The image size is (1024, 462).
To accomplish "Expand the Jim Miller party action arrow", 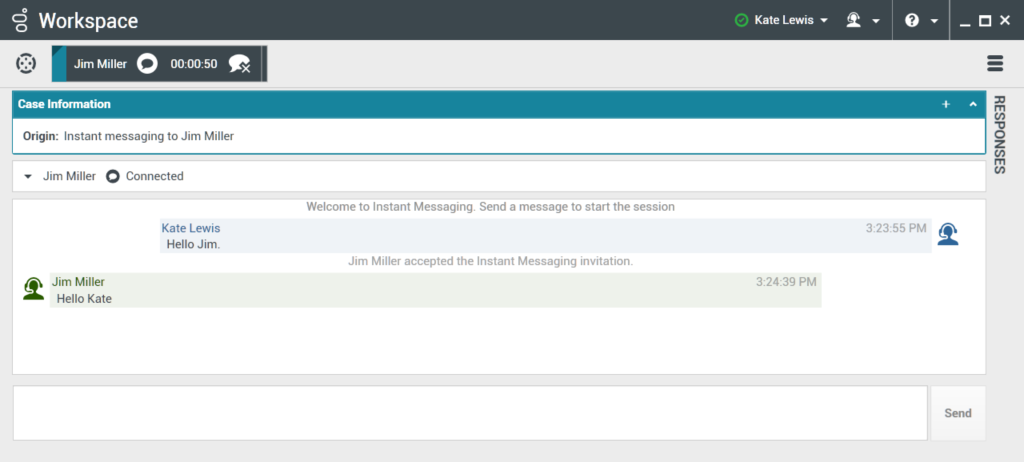I will pos(28,176).
